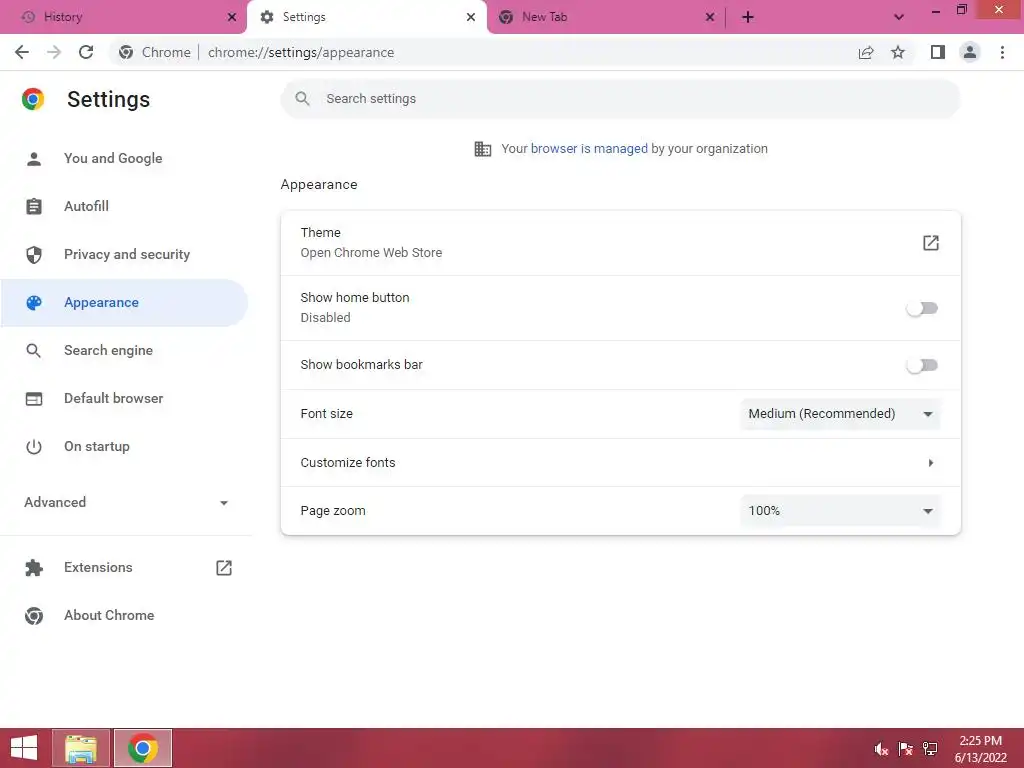1024x768 pixels.
Task: Open the Page zoom dropdown
Action: (x=840, y=511)
